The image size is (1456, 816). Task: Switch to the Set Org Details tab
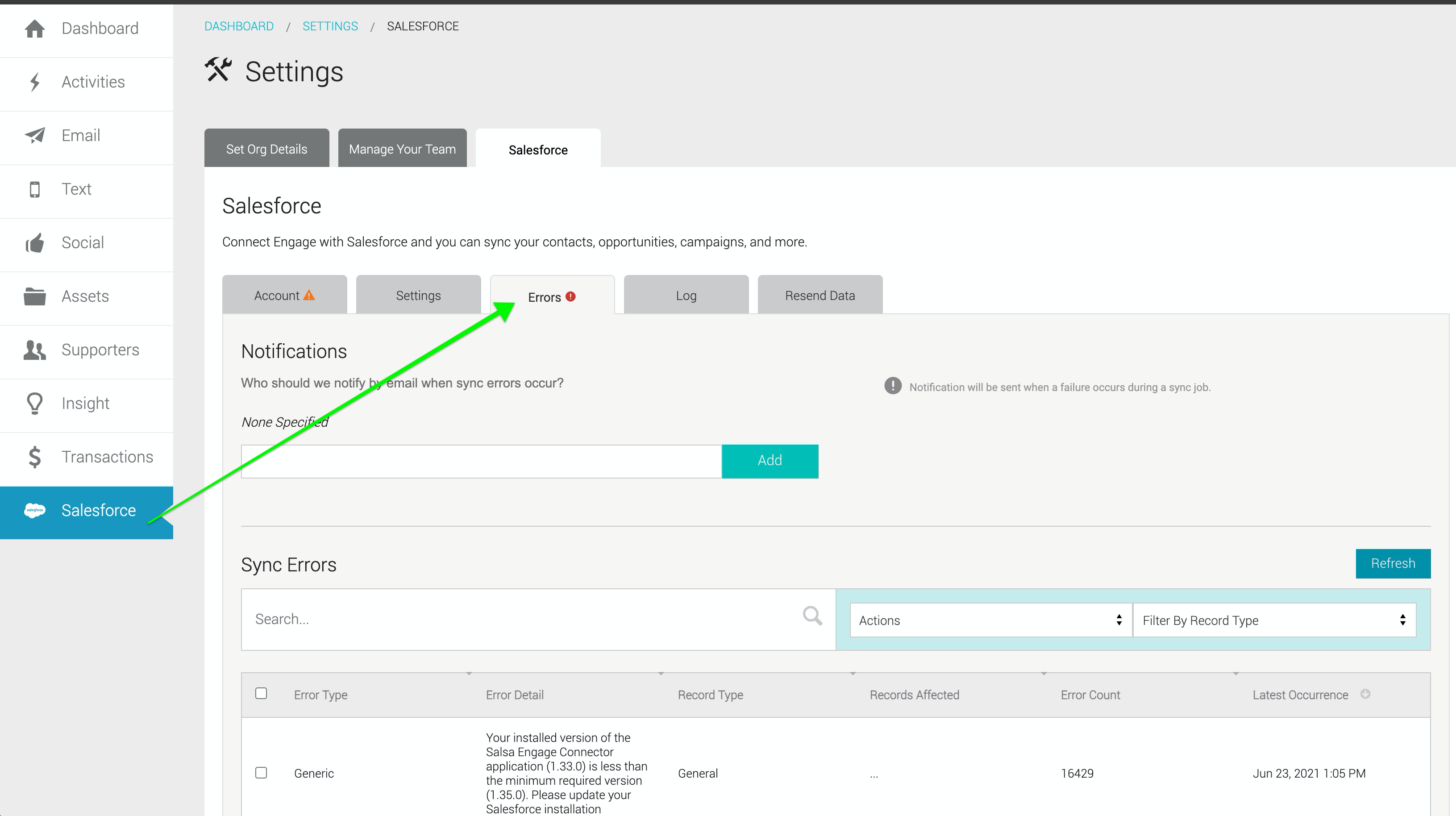tap(267, 148)
